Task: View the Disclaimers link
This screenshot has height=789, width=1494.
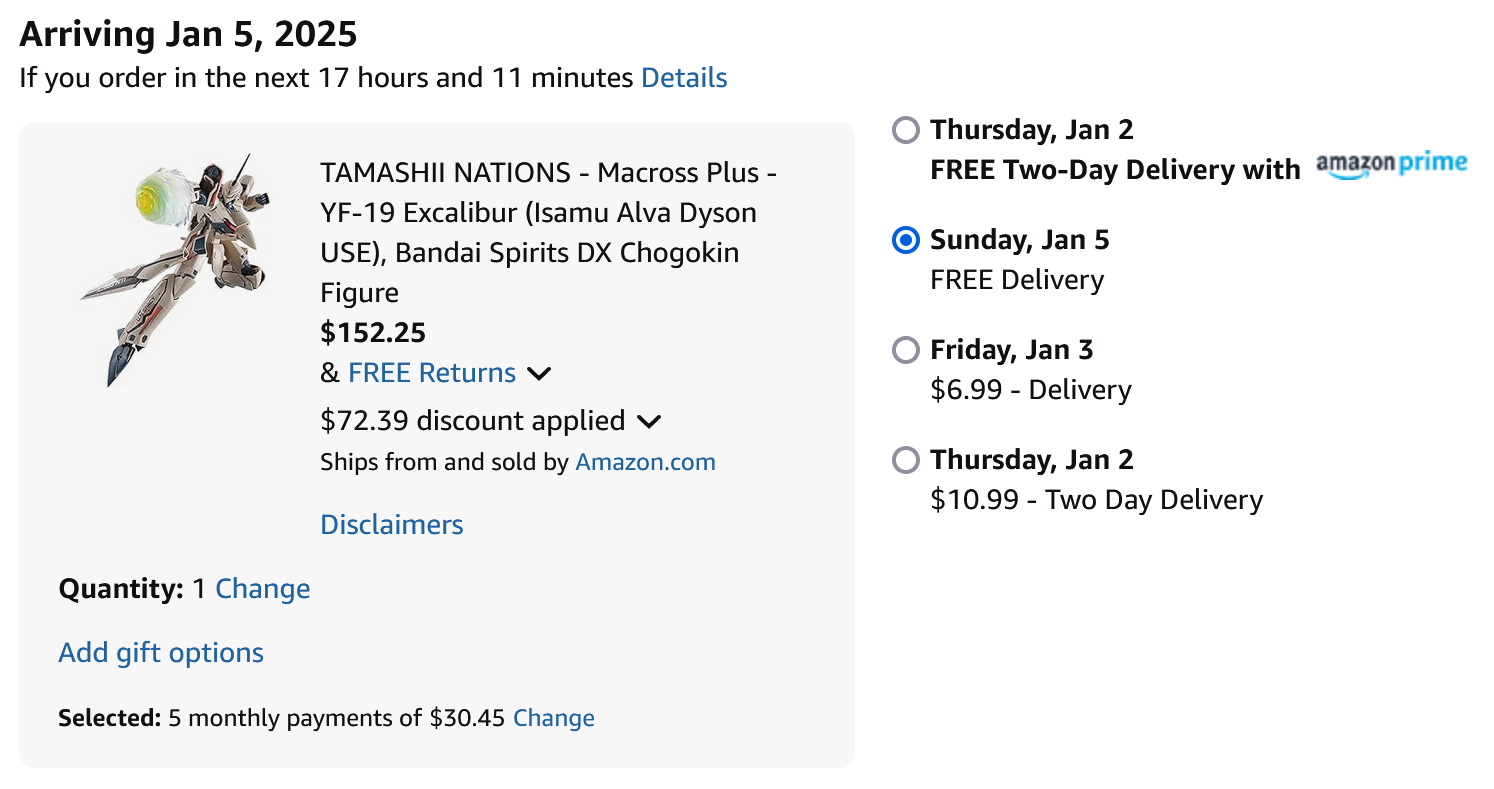Action: tap(392, 525)
